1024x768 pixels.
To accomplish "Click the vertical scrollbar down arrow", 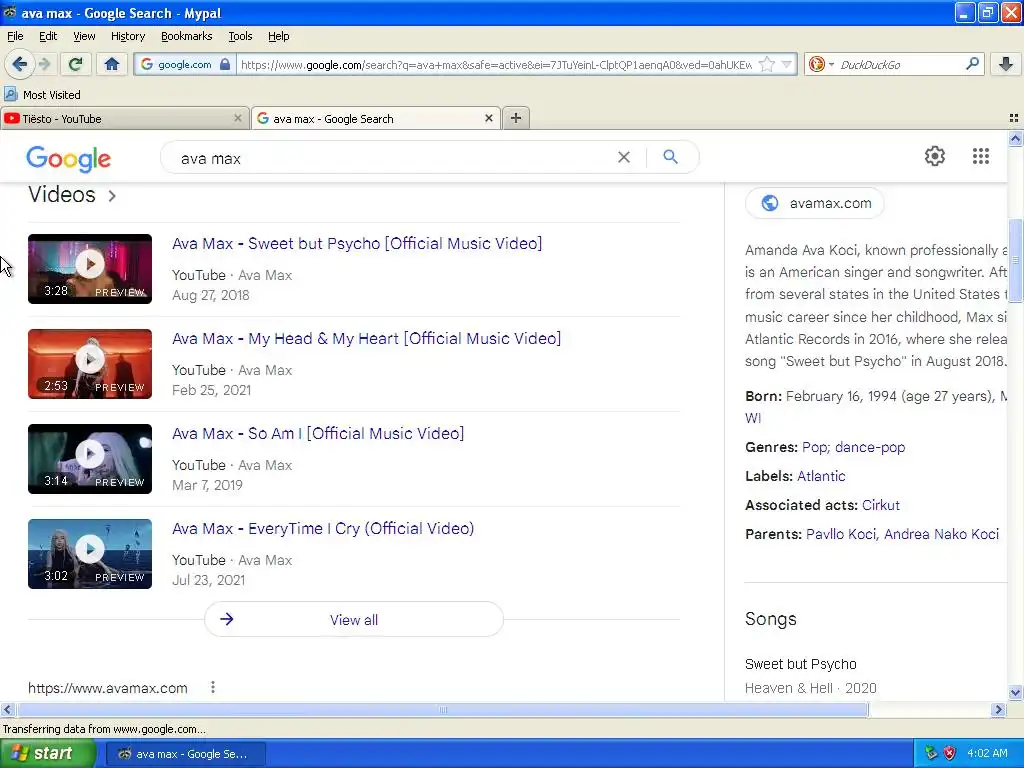I will click(x=1015, y=693).
